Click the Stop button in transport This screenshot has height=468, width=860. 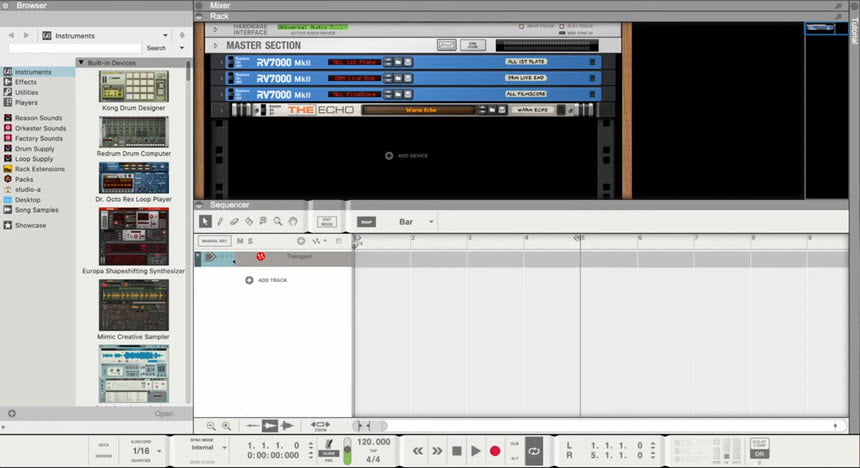456,451
